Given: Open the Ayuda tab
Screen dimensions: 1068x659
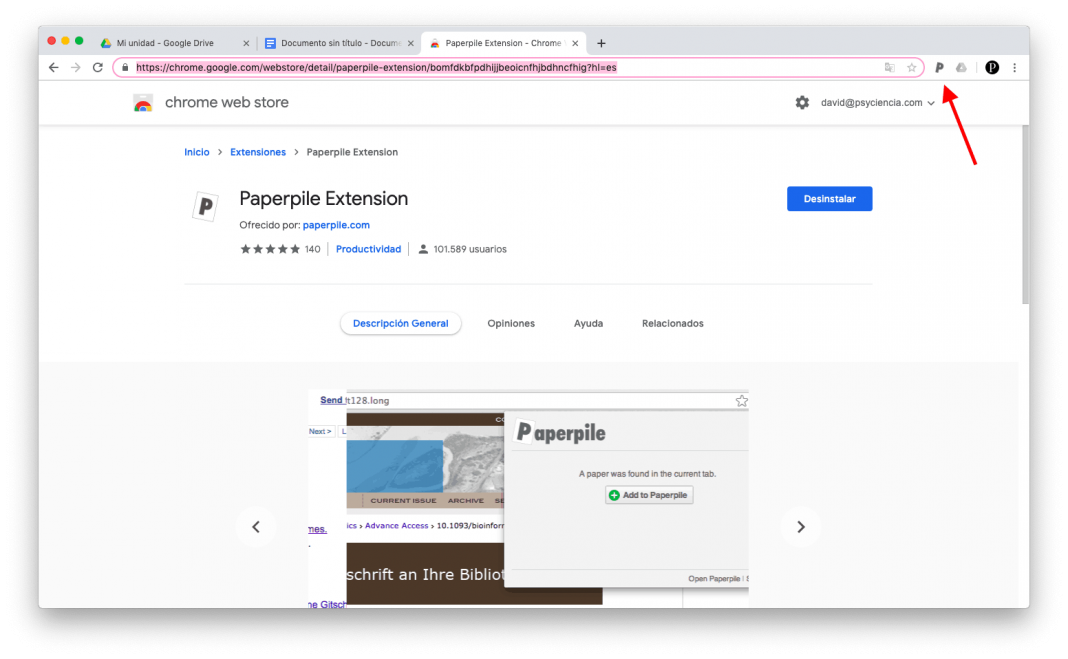Looking at the screenshot, I should [588, 323].
